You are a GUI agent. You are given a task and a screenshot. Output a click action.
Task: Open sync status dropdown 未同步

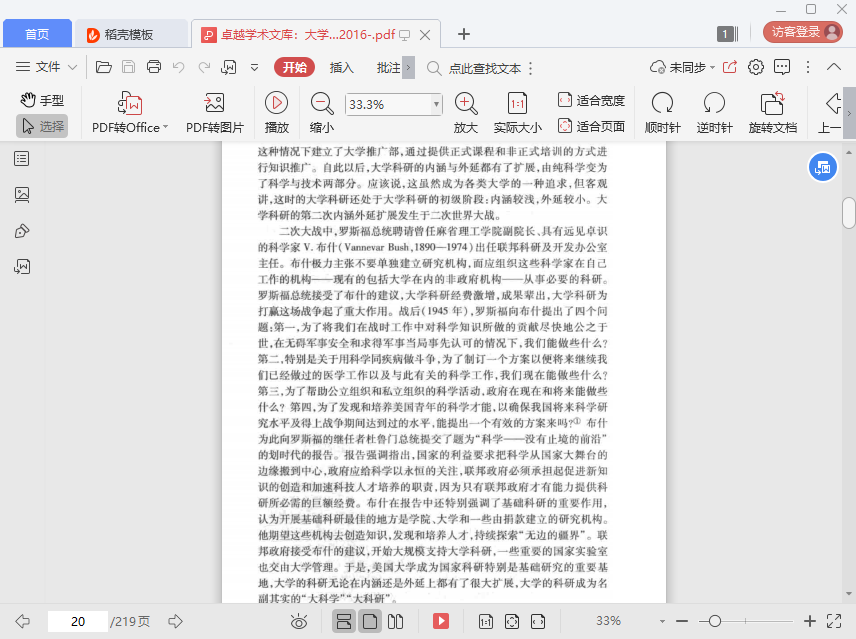tap(682, 68)
